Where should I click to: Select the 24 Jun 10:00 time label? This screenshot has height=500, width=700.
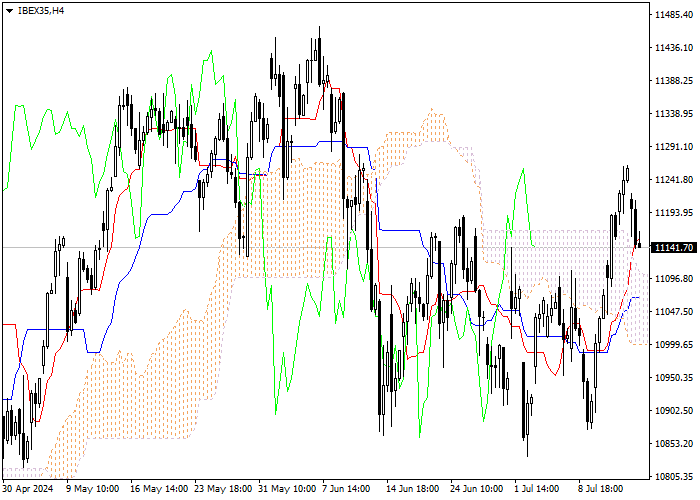tap(476, 489)
